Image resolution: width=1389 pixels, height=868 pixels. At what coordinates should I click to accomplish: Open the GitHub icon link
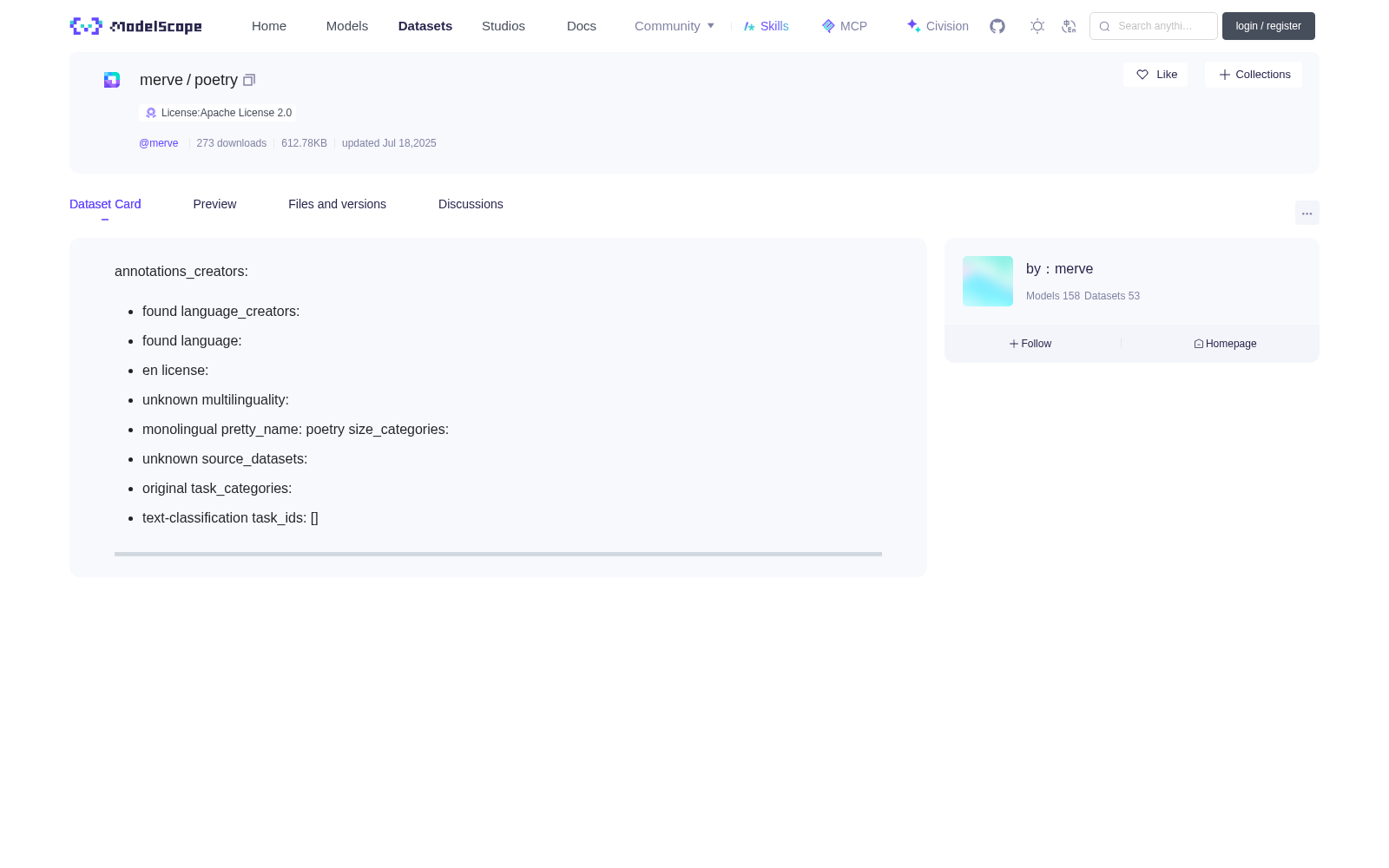coord(997,26)
